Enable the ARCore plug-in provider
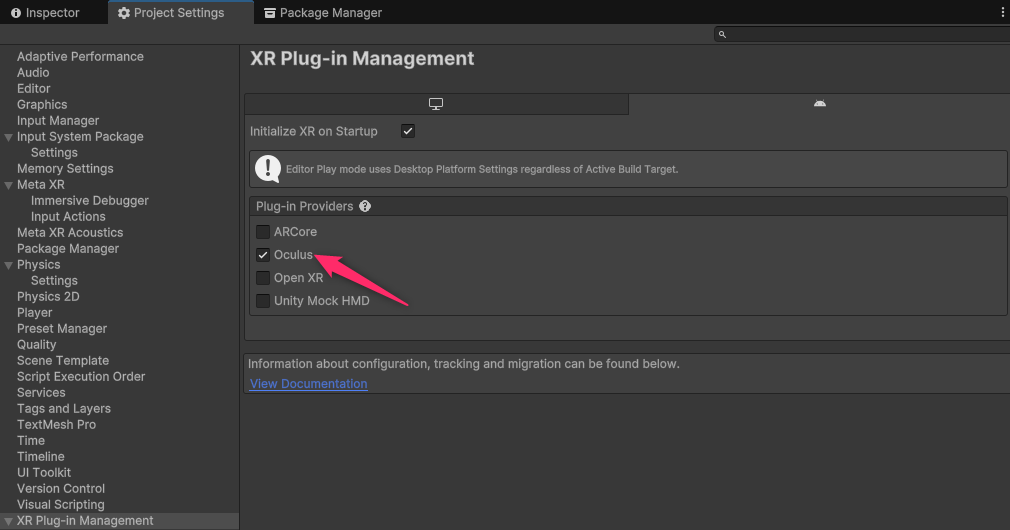Viewport: 1010px width, 530px height. click(263, 232)
